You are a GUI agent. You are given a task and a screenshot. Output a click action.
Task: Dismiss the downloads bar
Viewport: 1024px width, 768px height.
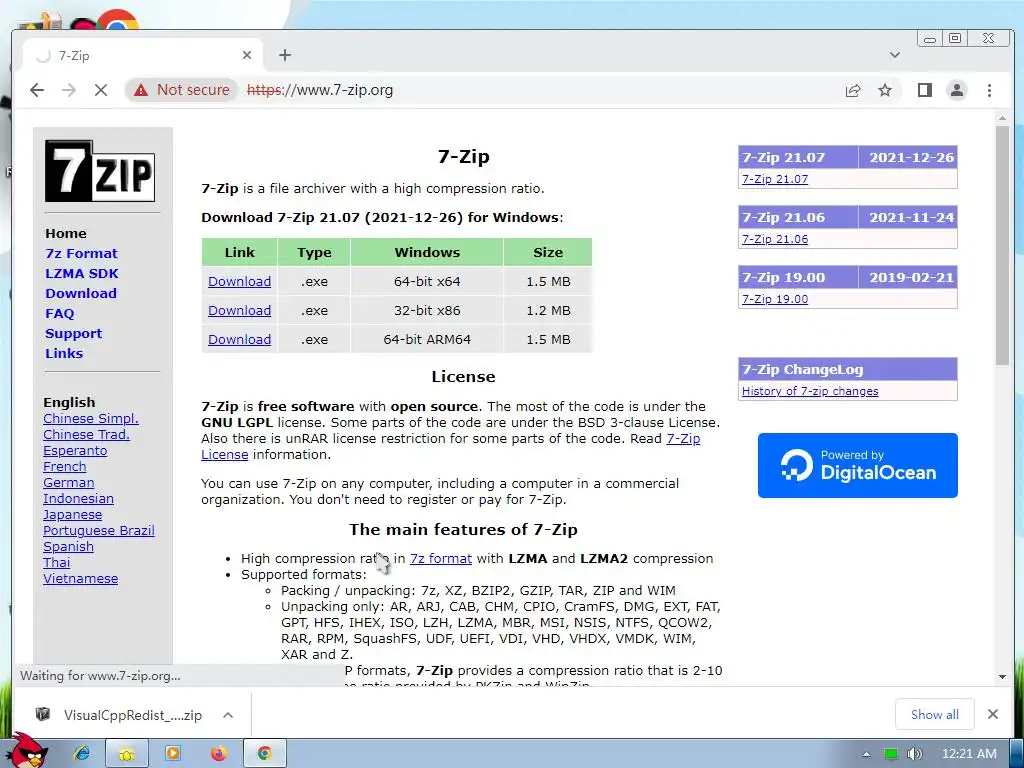click(x=993, y=714)
